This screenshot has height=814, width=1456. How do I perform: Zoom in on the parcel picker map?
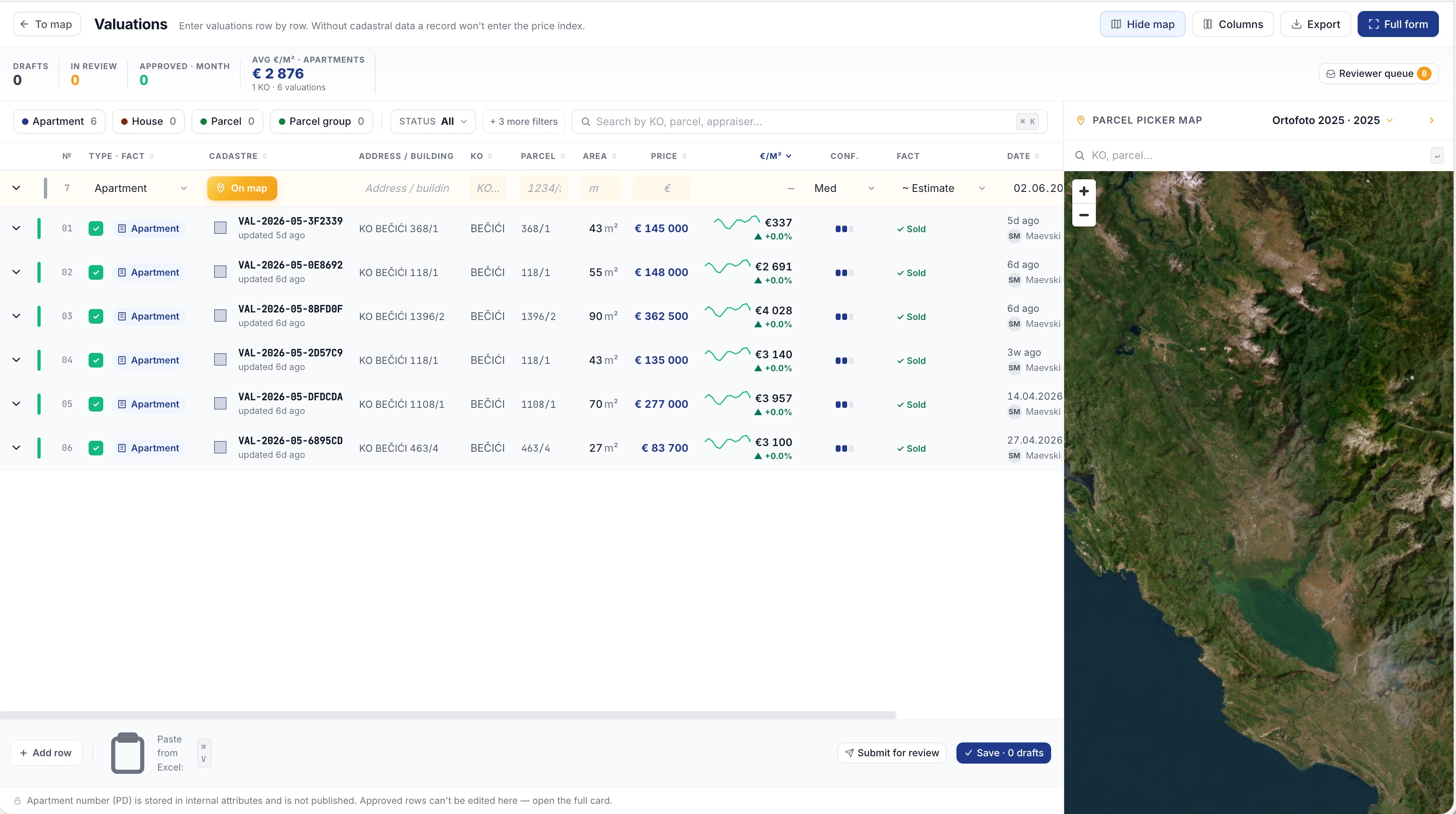tap(1084, 191)
